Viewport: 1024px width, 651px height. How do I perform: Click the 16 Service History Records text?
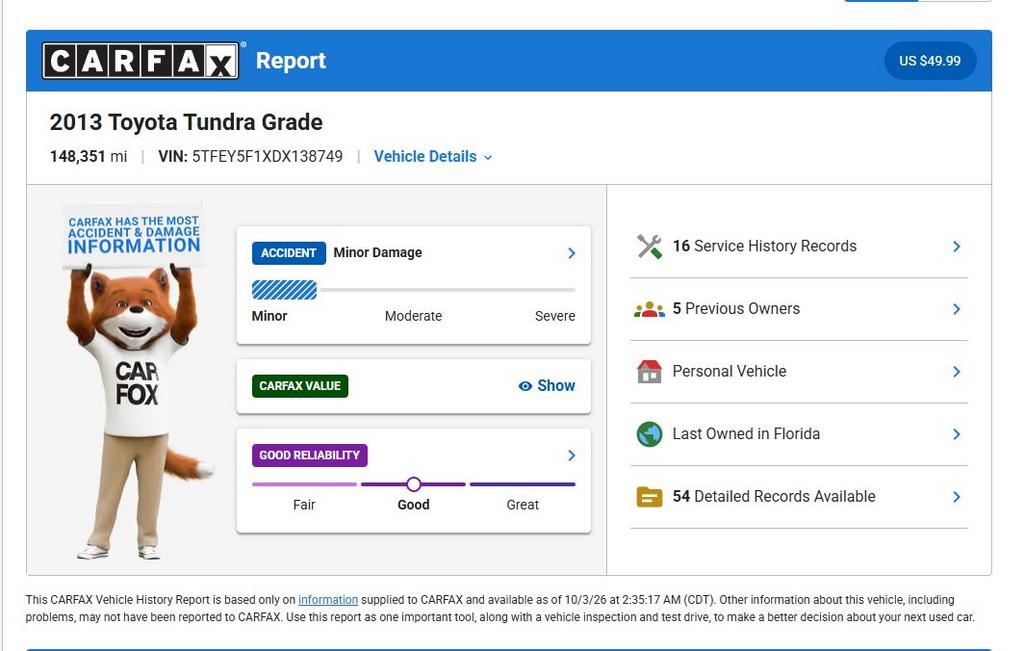coord(765,246)
